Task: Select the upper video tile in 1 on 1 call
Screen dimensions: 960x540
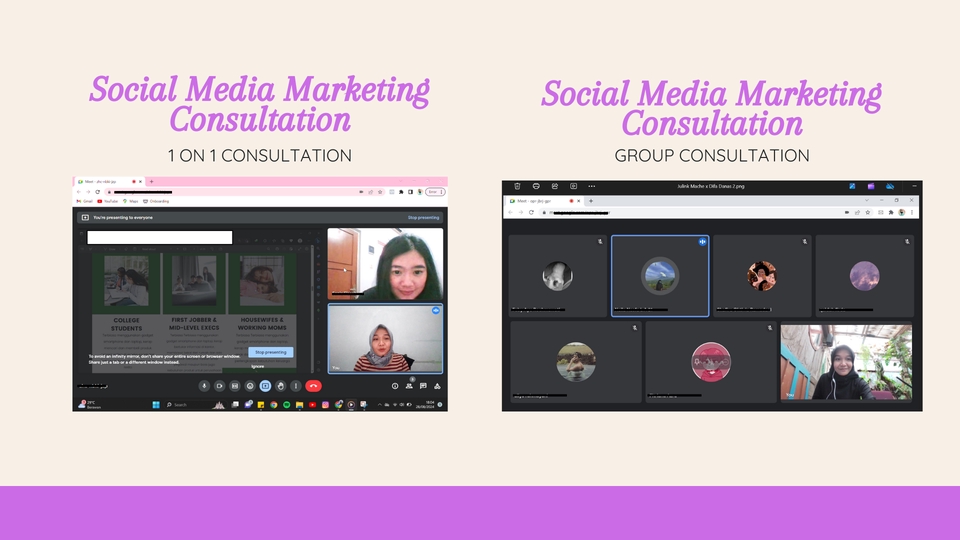Action: click(x=385, y=264)
